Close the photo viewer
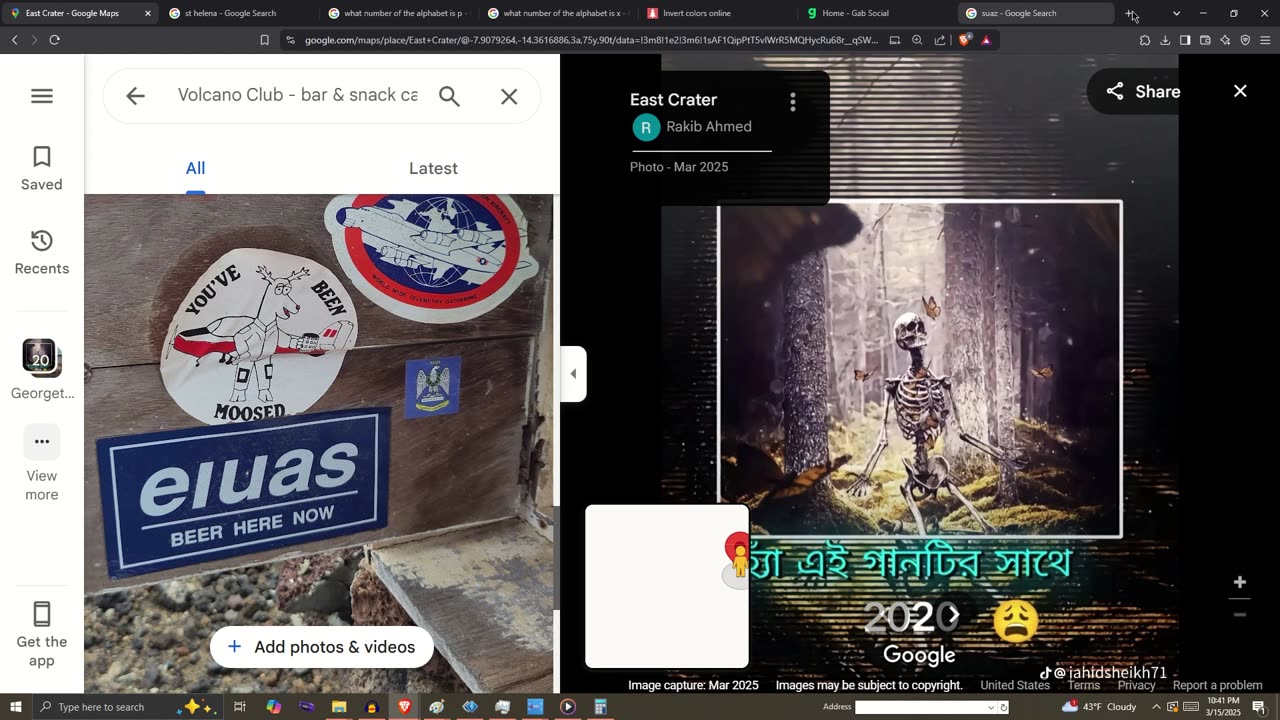This screenshot has height=720, width=1280. tap(1240, 91)
